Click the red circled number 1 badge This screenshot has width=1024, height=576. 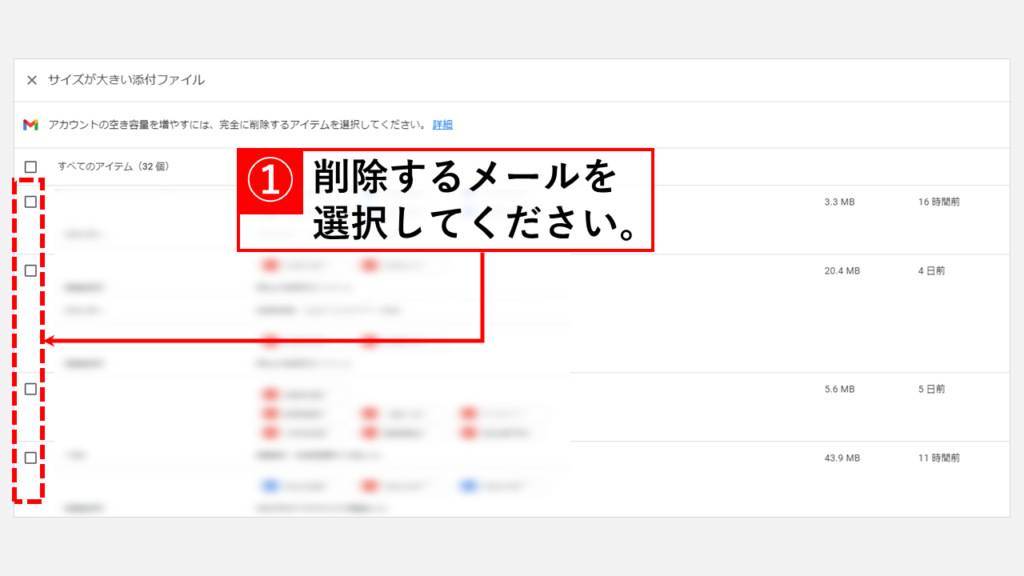270,181
